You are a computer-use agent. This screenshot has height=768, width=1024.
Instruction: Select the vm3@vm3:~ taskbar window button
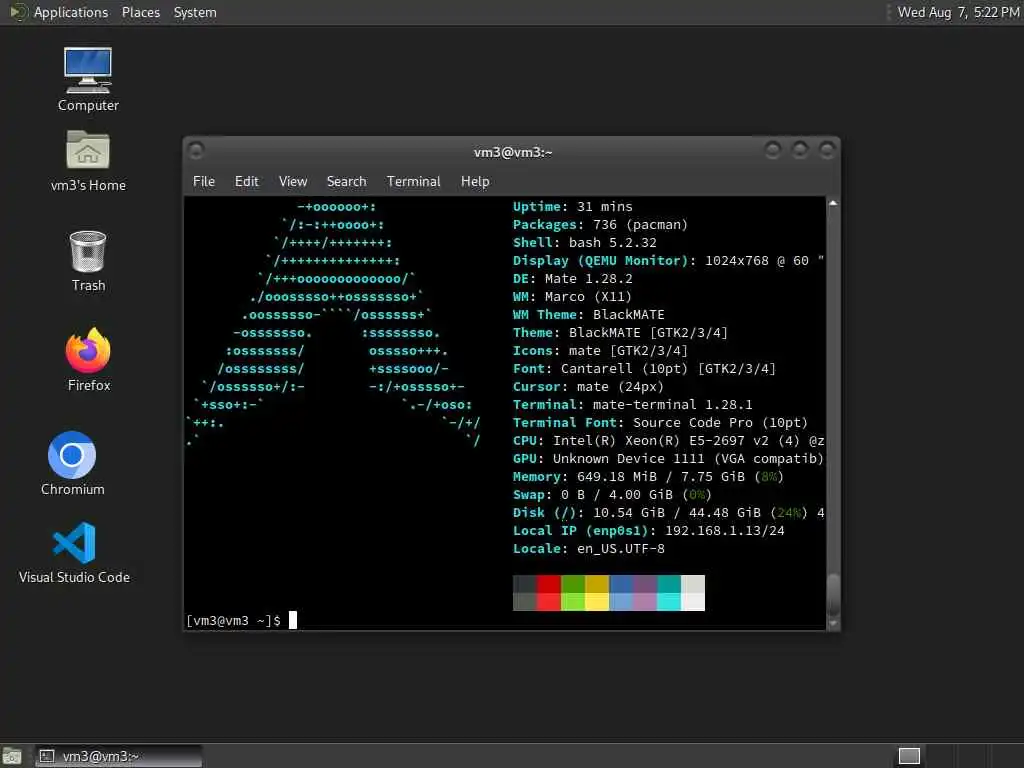coord(119,756)
